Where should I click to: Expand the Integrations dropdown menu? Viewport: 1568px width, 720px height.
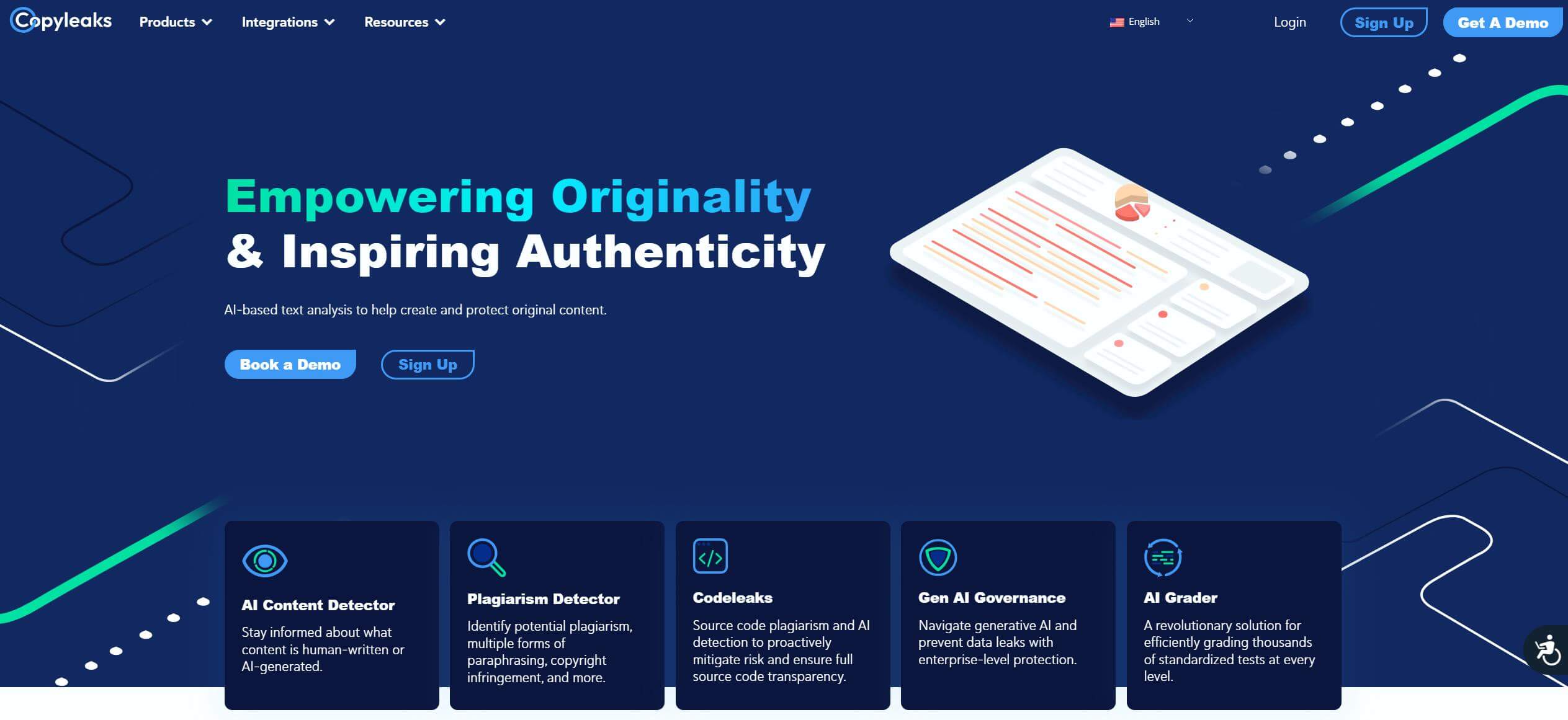287,22
